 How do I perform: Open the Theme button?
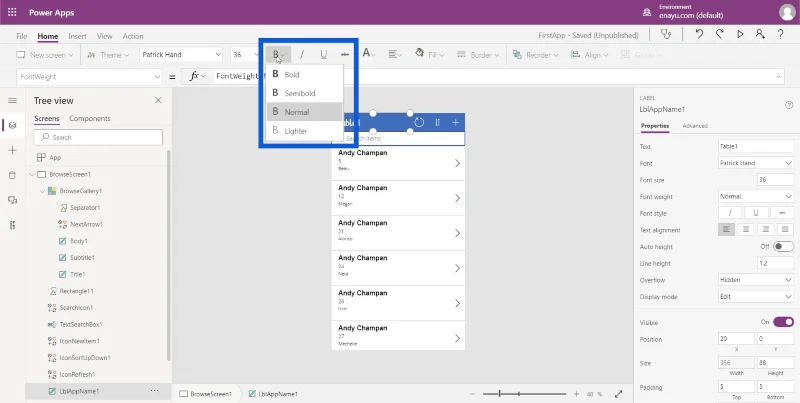point(107,55)
